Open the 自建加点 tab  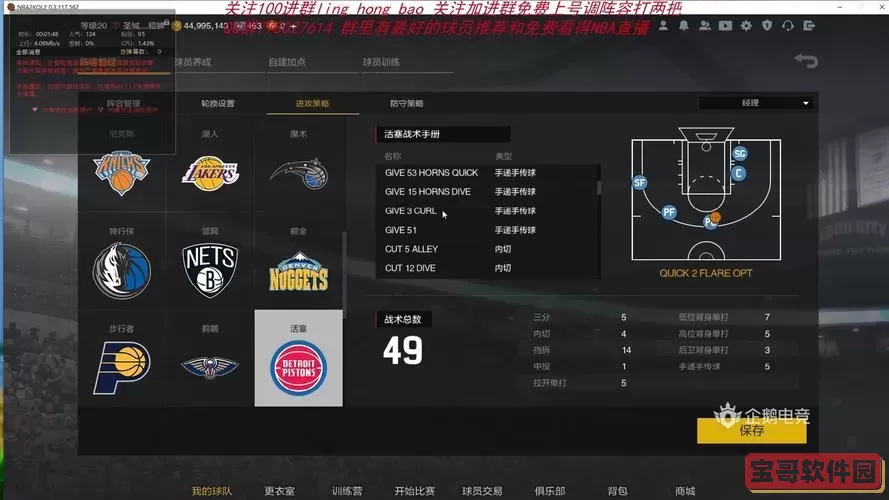tap(287, 62)
